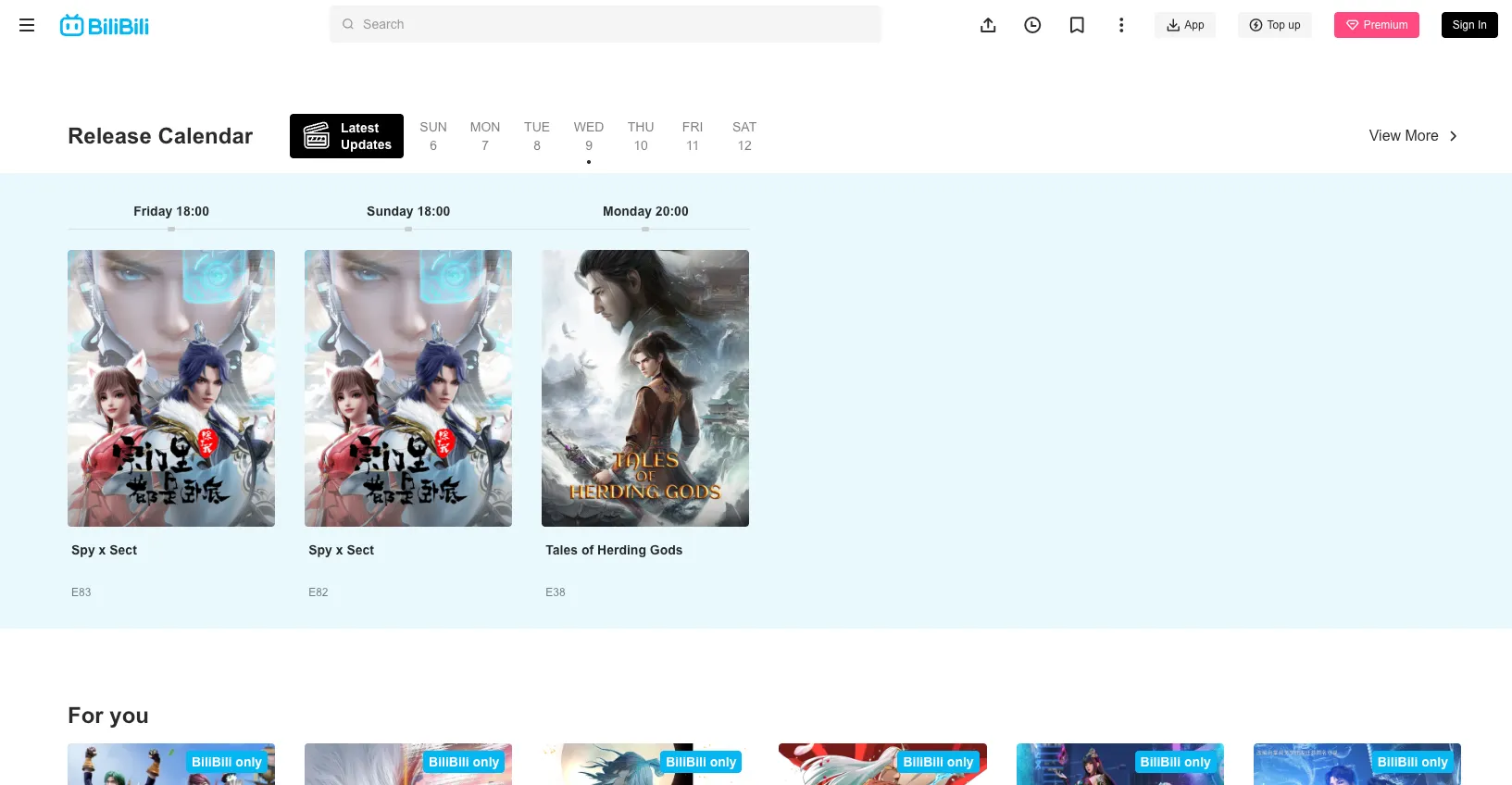Click the App download button

1185,25
